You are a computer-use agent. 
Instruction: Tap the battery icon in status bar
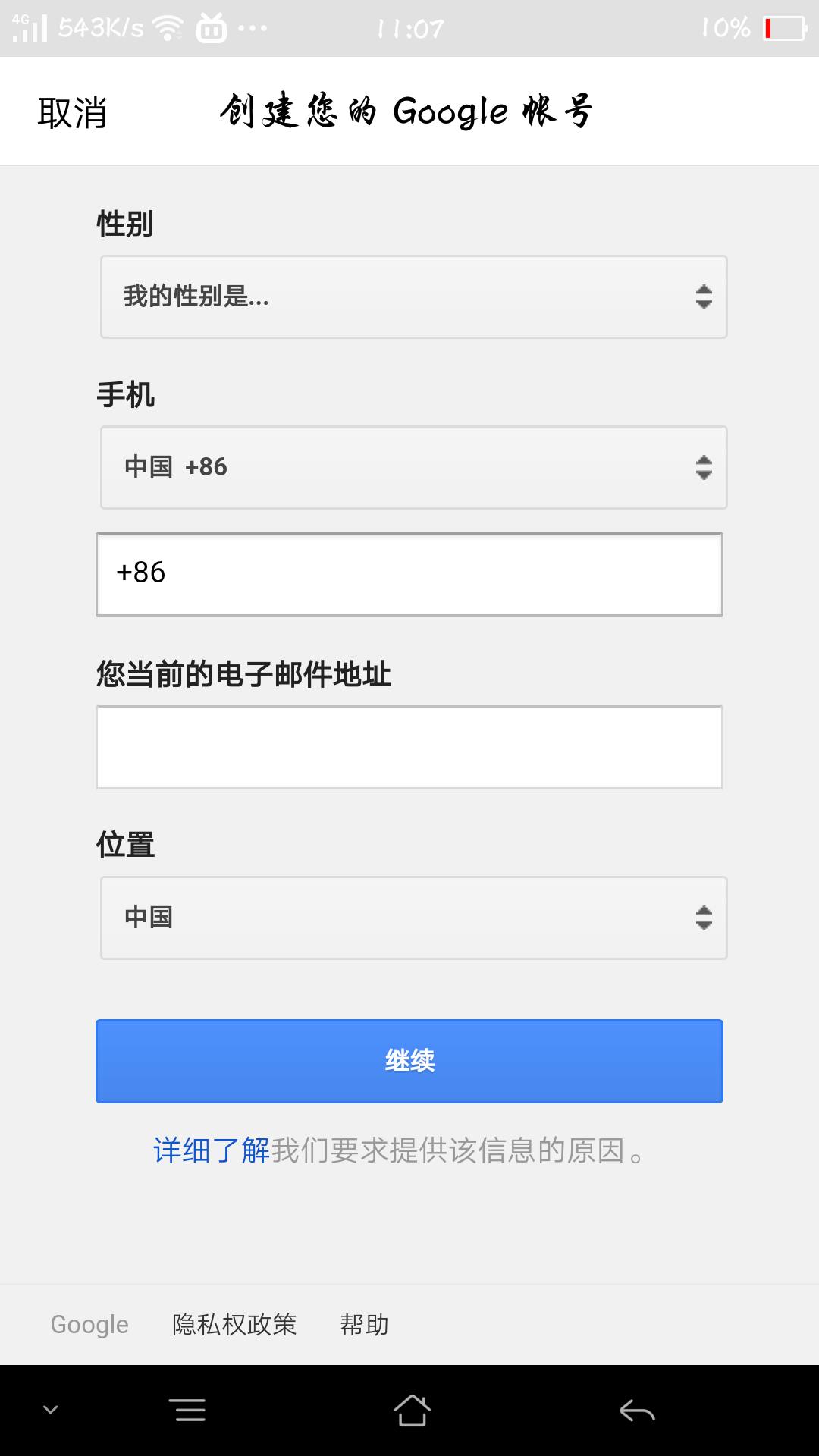(x=785, y=29)
